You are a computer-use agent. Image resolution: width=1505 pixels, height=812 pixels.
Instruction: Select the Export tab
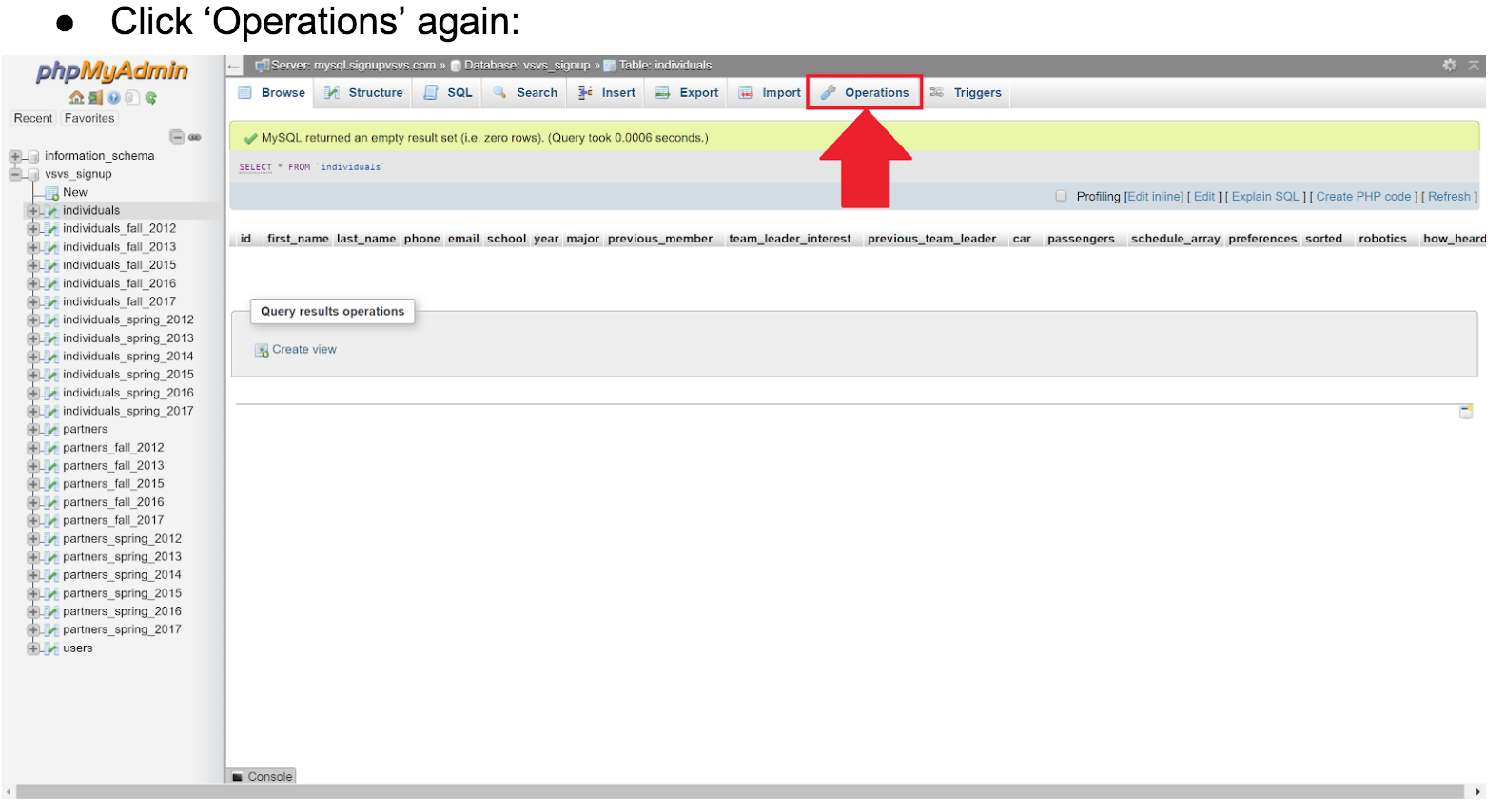click(x=687, y=93)
